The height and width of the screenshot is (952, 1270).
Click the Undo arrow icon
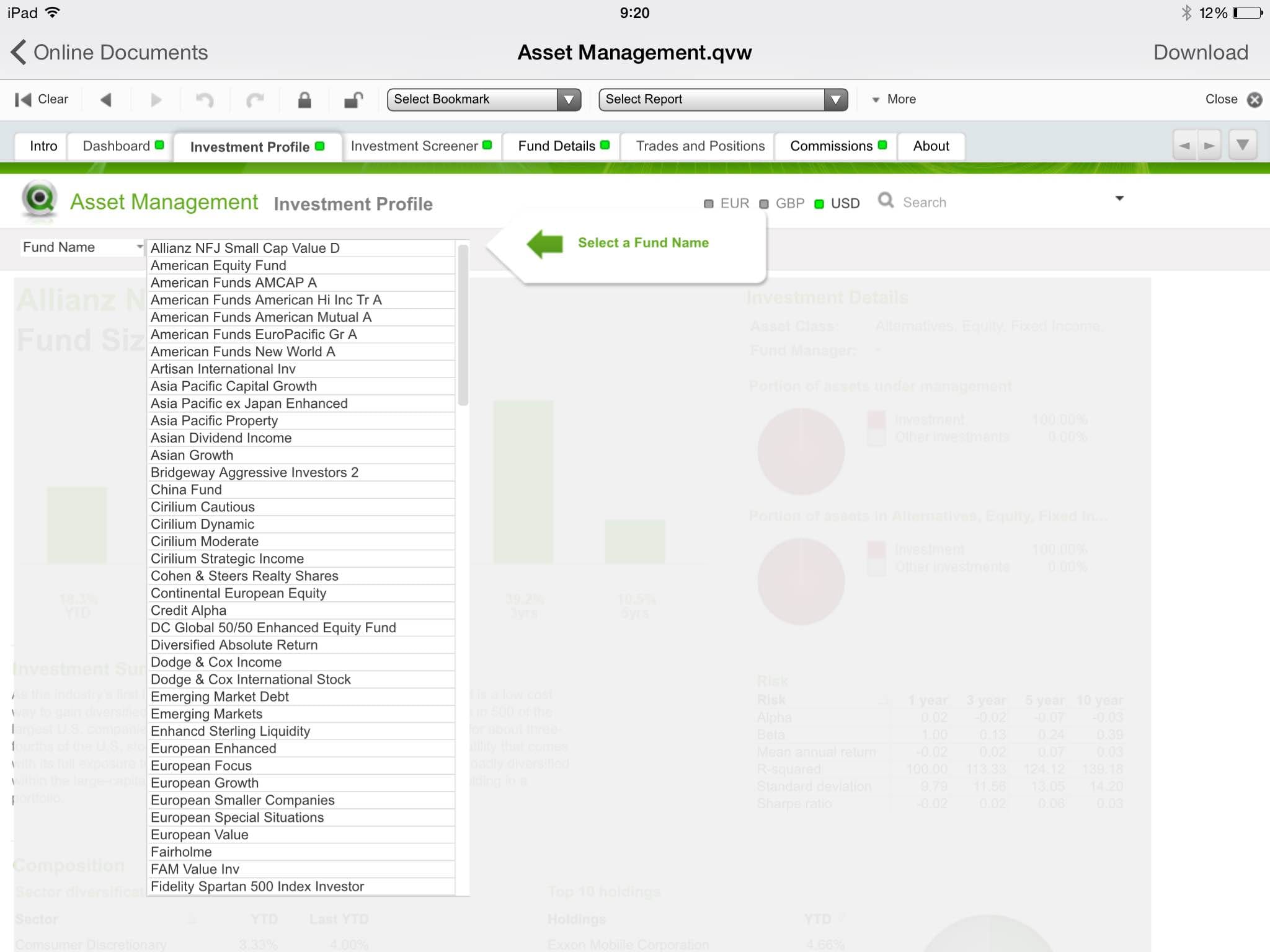pyautogui.click(x=205, y=100)
